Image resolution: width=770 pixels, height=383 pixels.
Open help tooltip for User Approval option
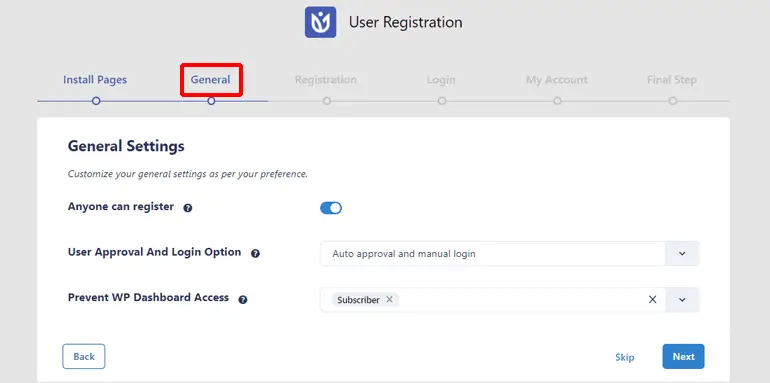click(x=255, y=253)
